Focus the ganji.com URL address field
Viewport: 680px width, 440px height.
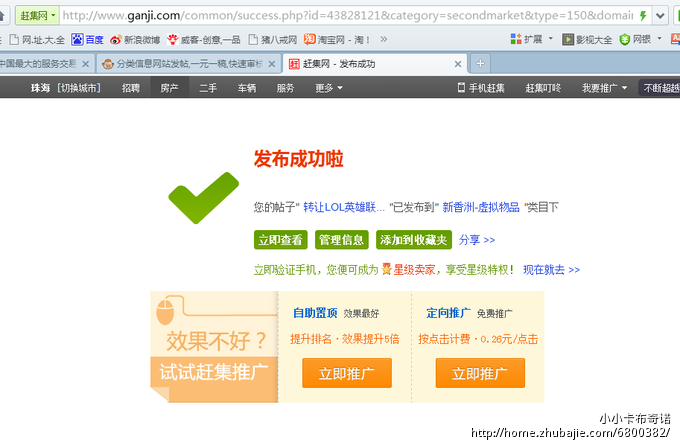coord(348,16)
